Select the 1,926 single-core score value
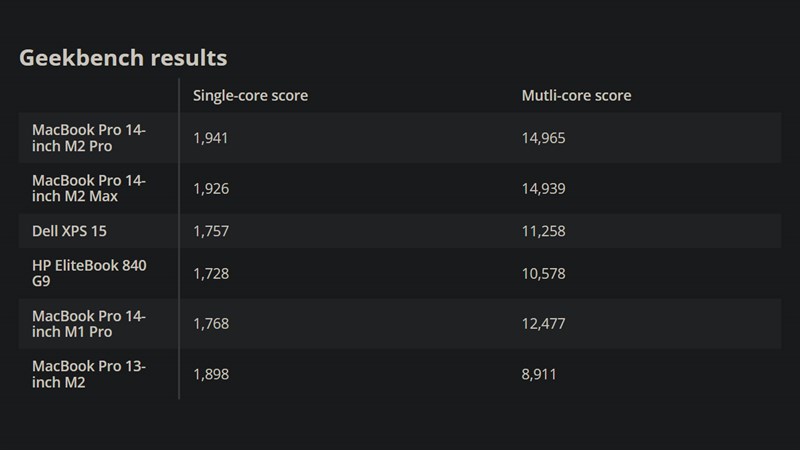The height and width of the screenshot is (450, 800). [211, 188]
